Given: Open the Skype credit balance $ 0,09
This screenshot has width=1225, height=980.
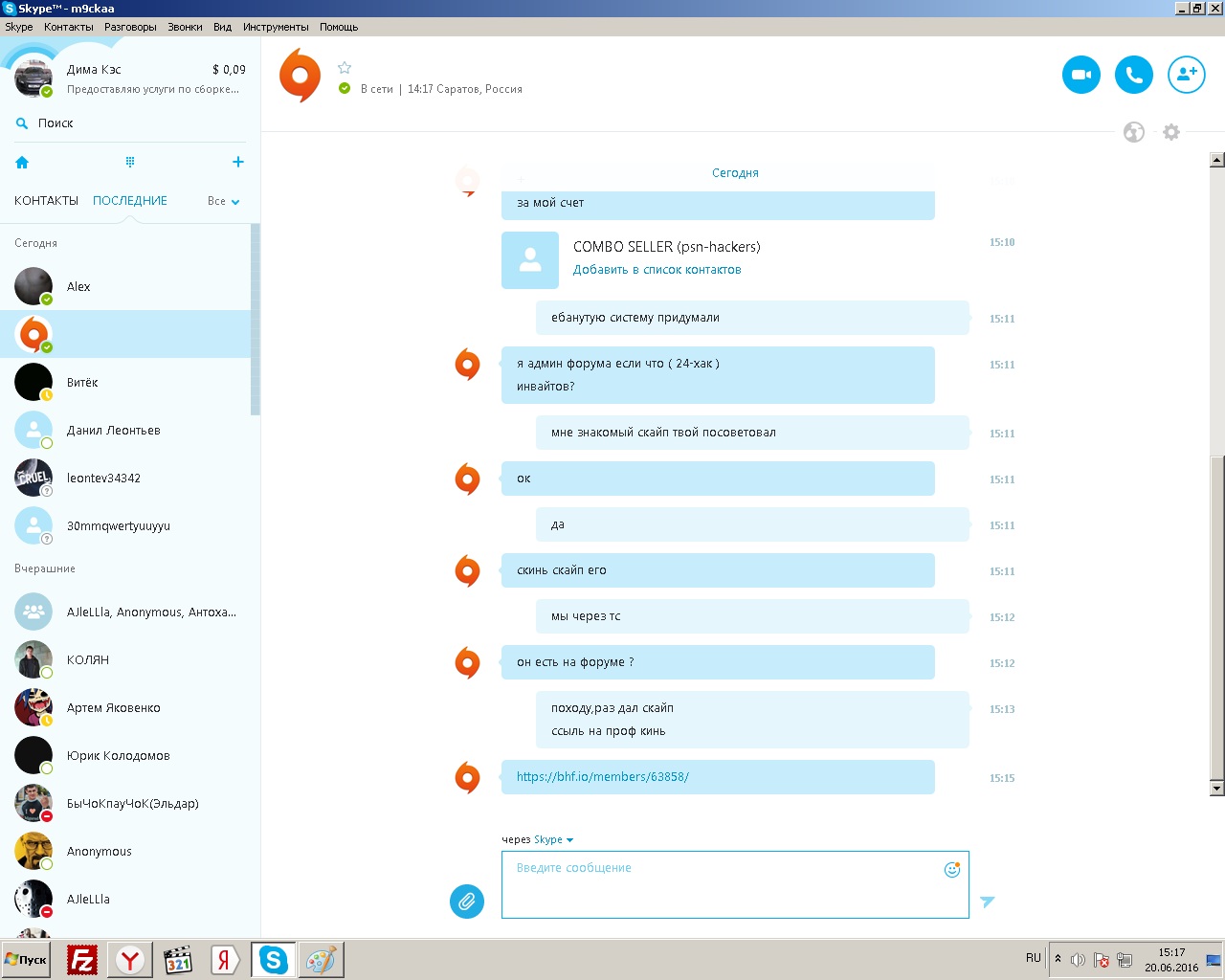Looking at the screenshot, I should (x=229, y=70).
